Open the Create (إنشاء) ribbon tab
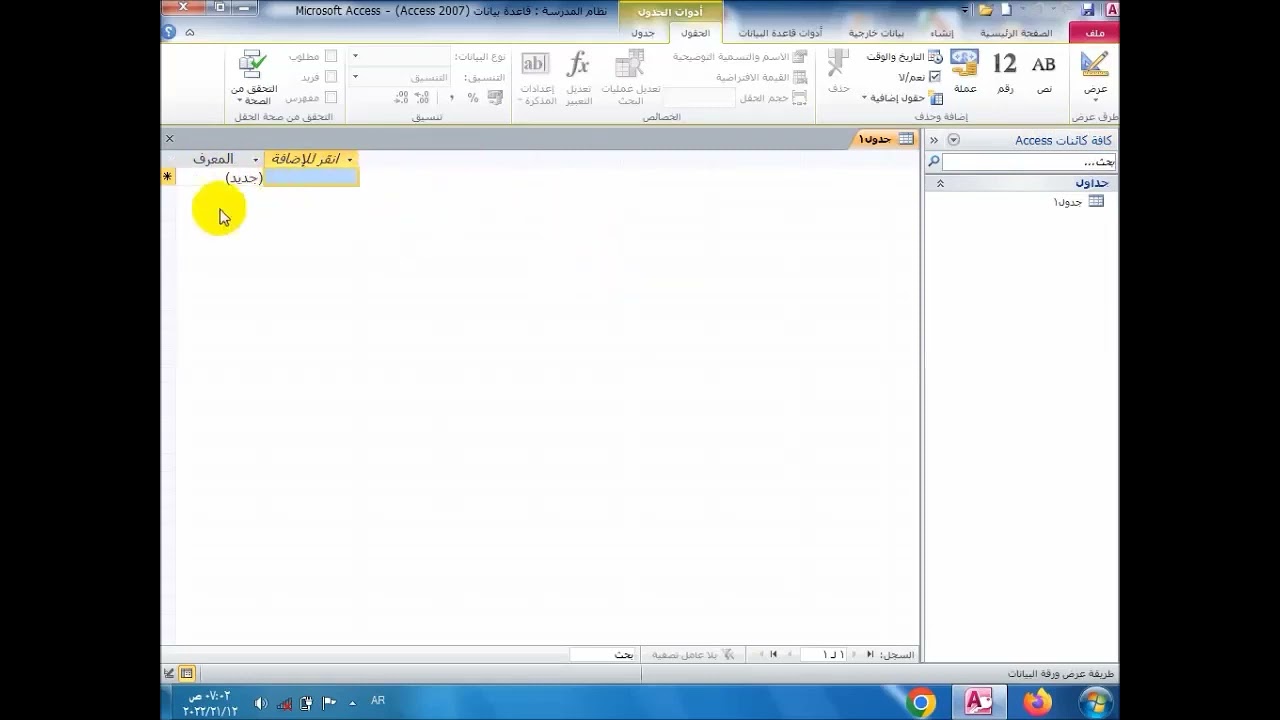 pyautogui.click(x=941, y=33)
